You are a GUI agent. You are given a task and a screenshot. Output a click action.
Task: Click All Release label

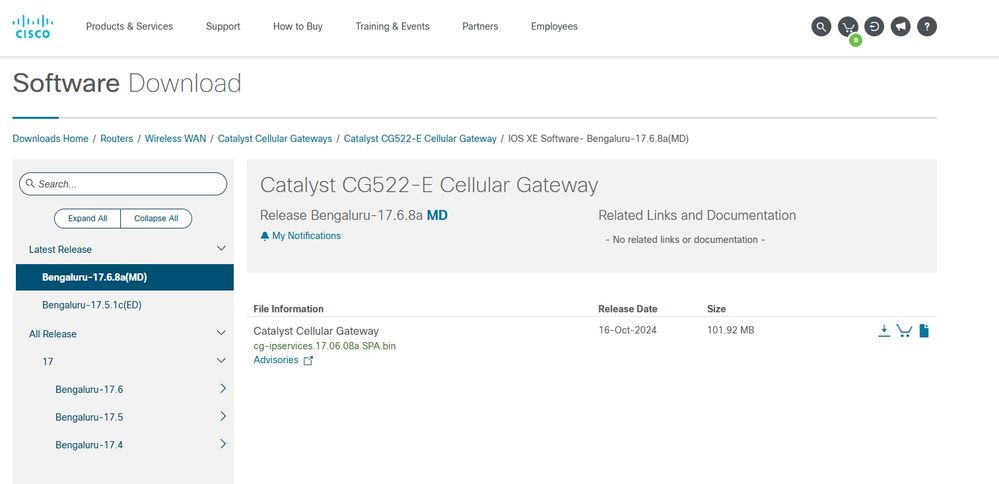point(52,334)
